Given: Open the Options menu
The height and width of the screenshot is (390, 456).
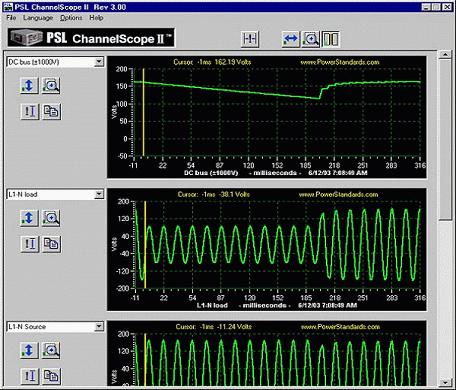Looking at the screenshot, I should click(71, 18).
